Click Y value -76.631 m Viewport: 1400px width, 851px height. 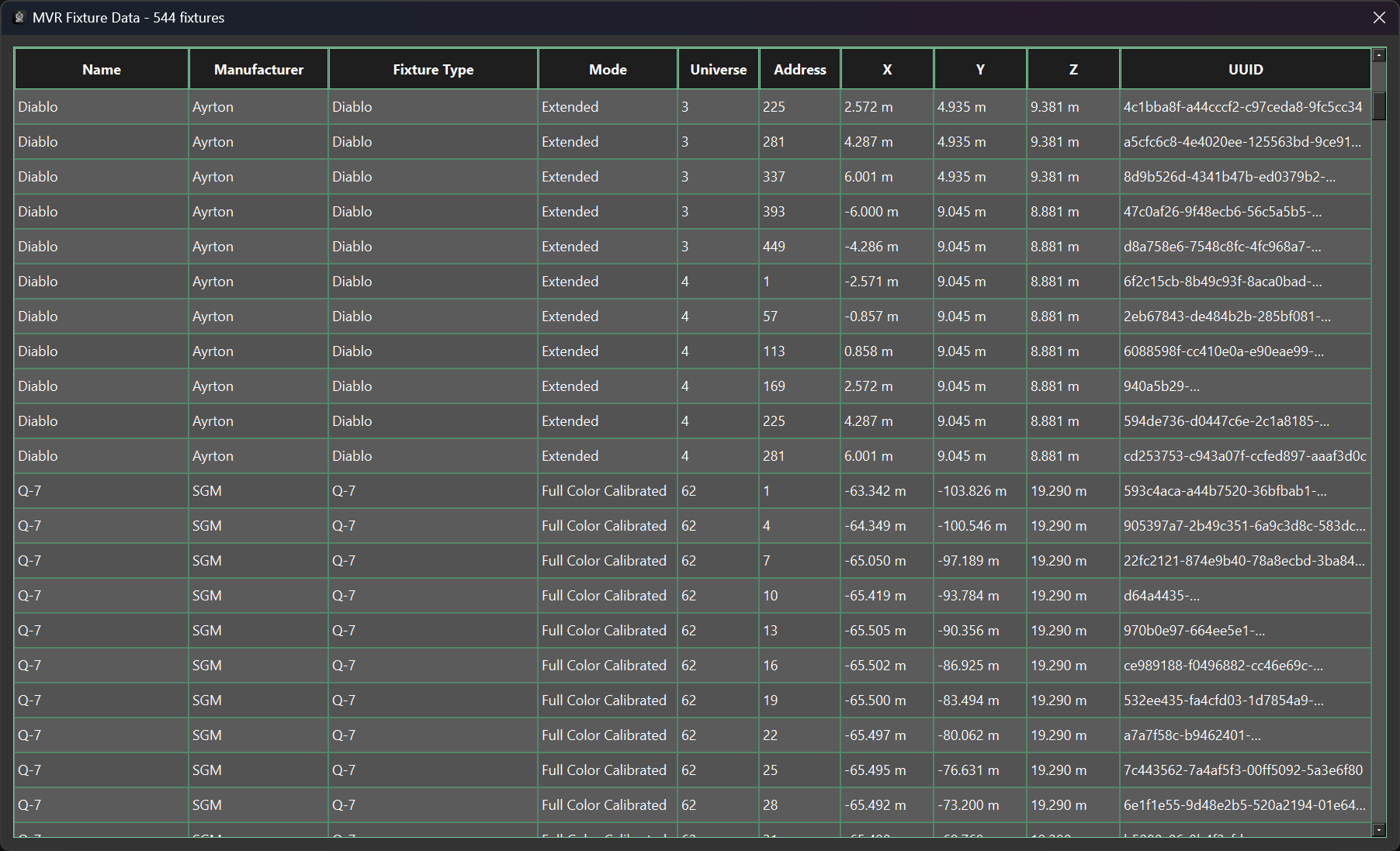[x=980, y=770]
